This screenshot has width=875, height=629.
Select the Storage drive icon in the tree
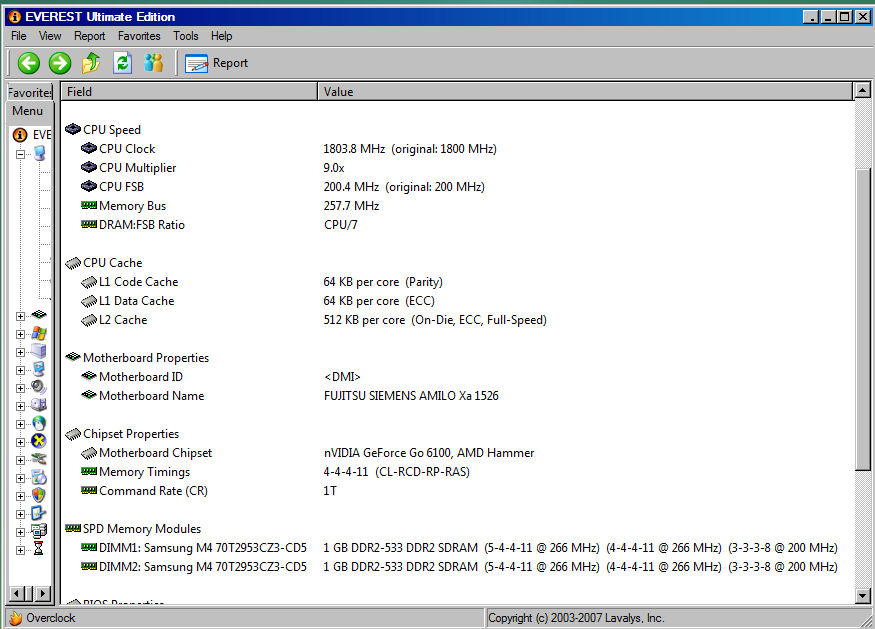39,405
